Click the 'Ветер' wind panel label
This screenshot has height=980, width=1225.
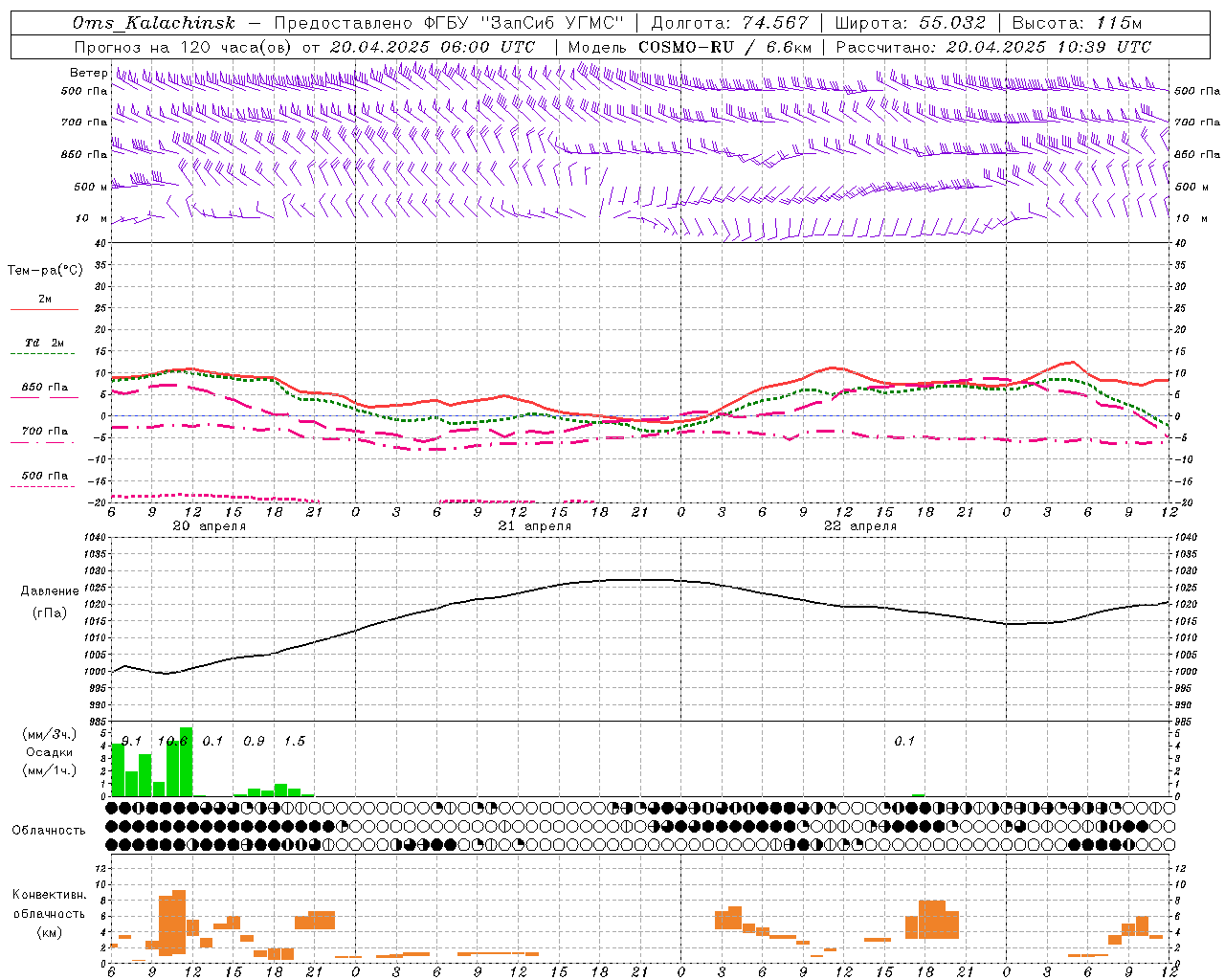[x=88, y=73]
